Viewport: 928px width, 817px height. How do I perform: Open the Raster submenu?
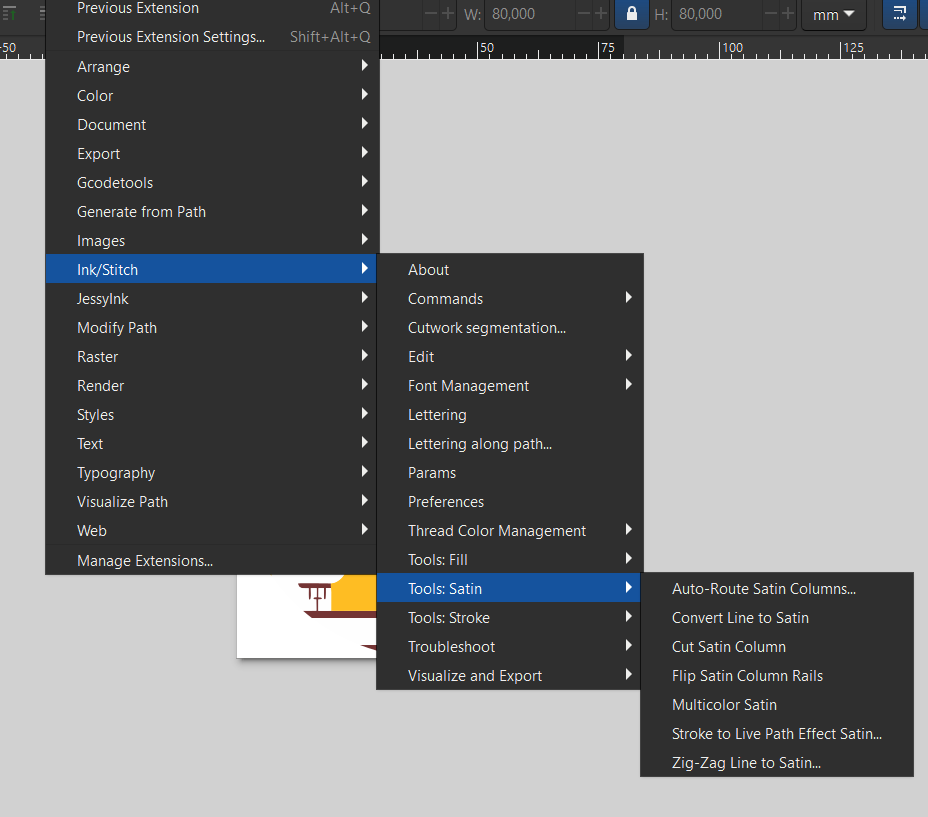coord(211,357)
